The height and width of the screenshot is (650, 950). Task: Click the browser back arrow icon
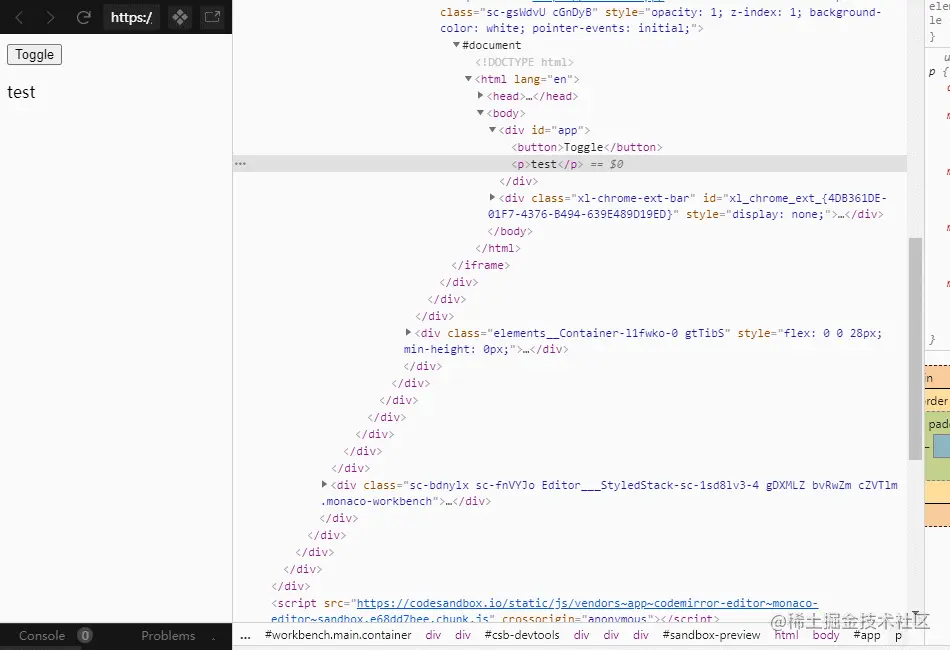click(x=19, y=18)
